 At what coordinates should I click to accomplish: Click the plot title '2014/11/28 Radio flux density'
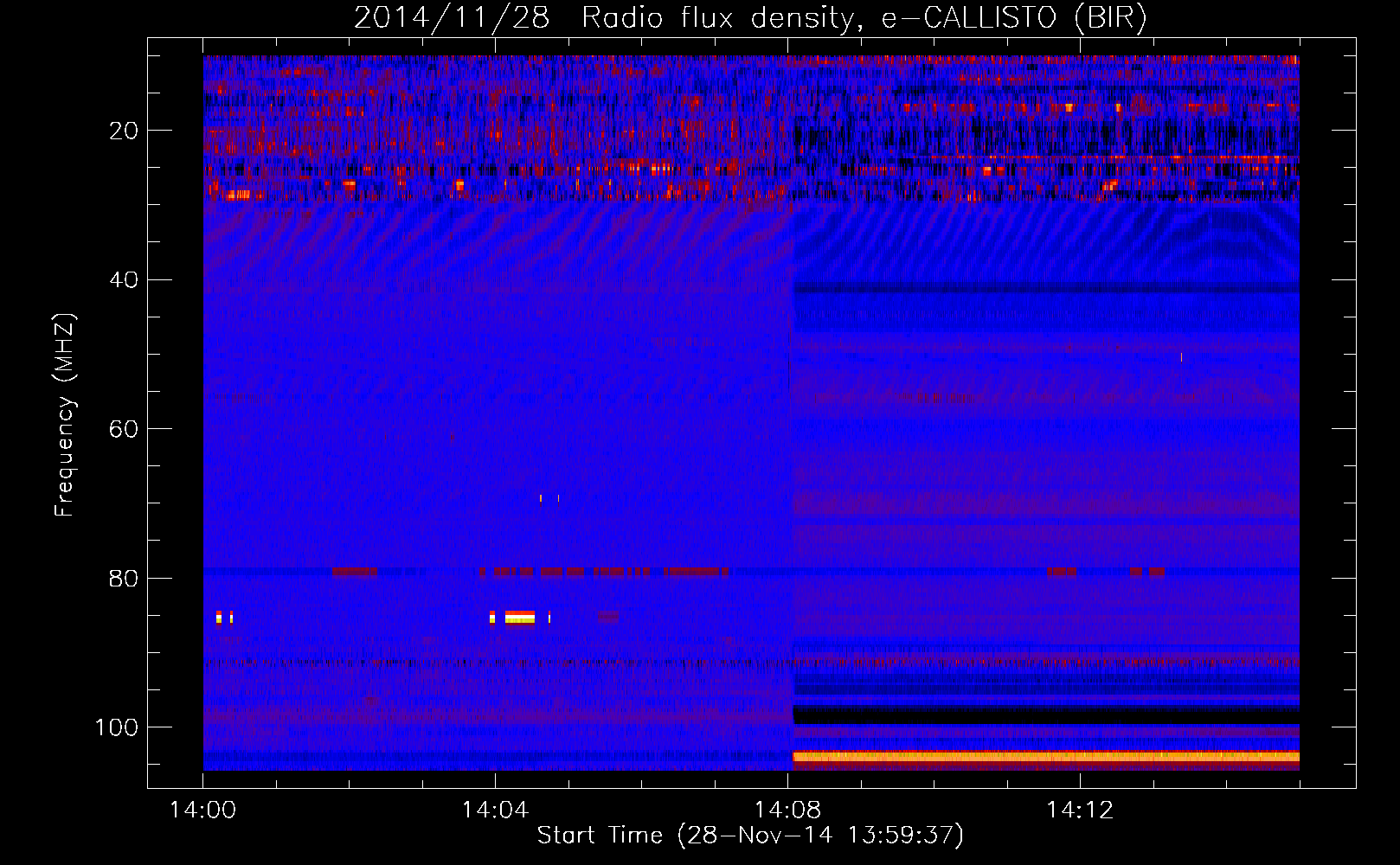750,18
